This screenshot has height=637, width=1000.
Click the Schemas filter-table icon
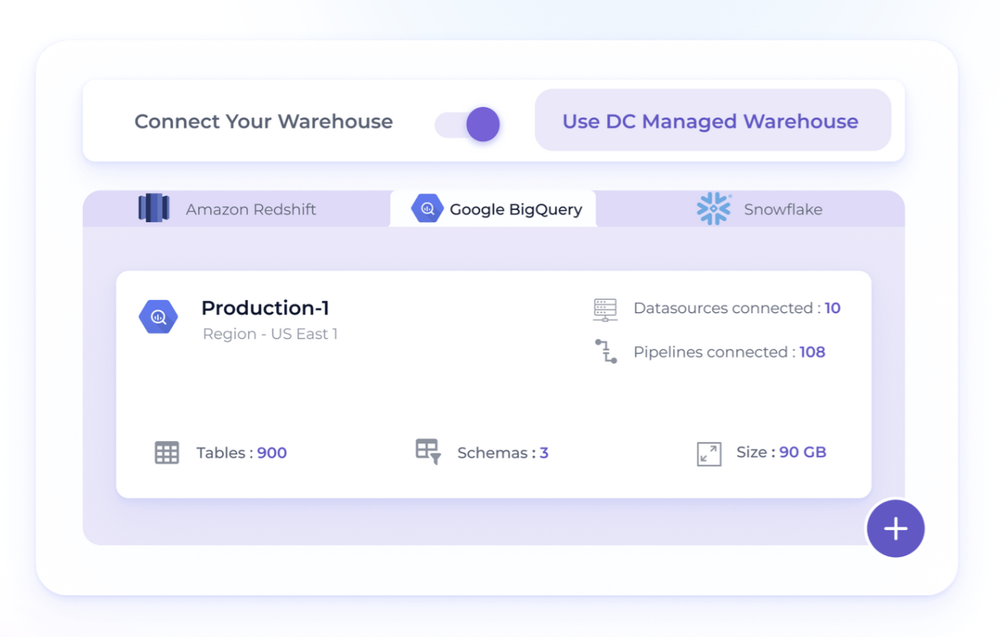point(428,451)
